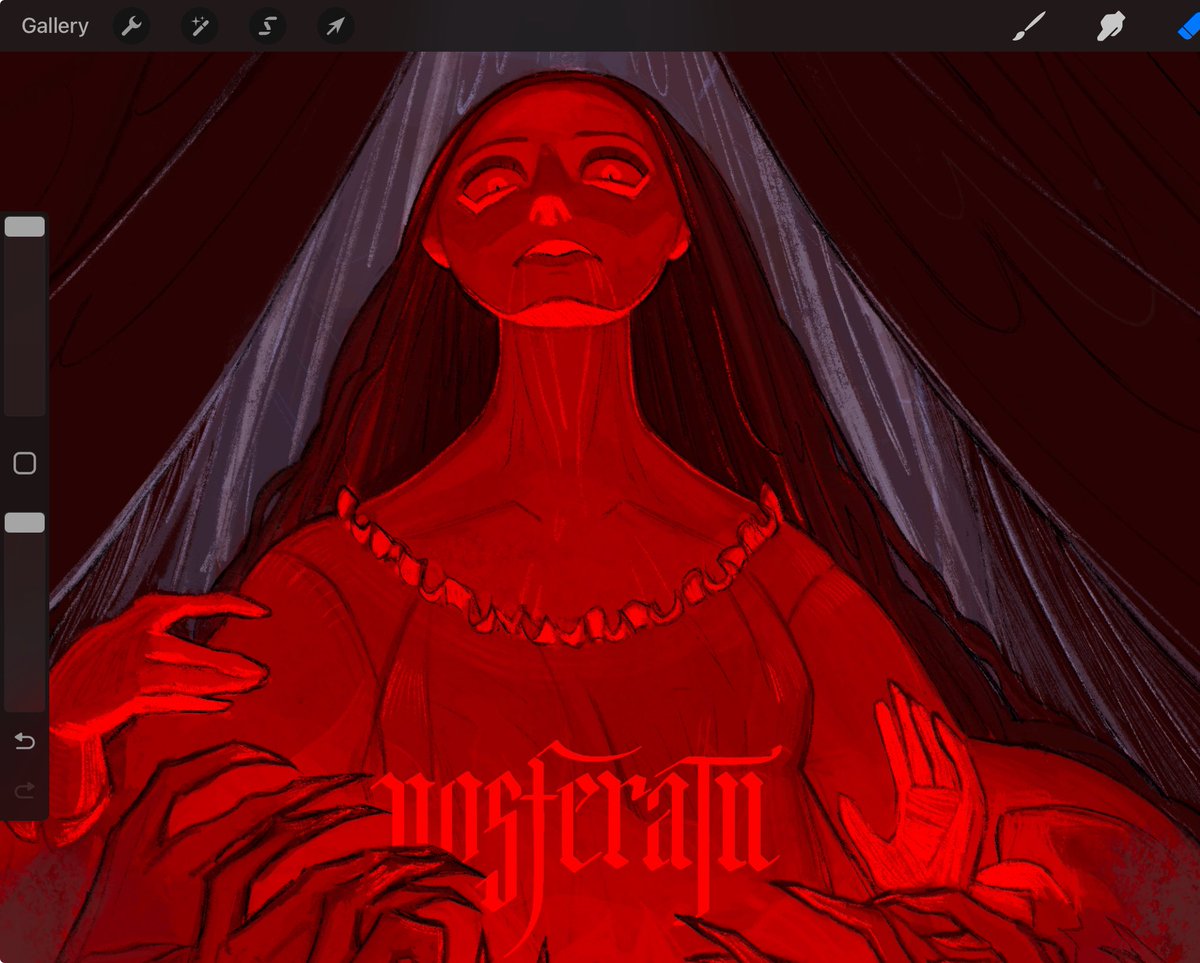Select the Smudge tool
This screenshot has width=1200, height=963.
pyautogui.click(x=1111, y=26)
